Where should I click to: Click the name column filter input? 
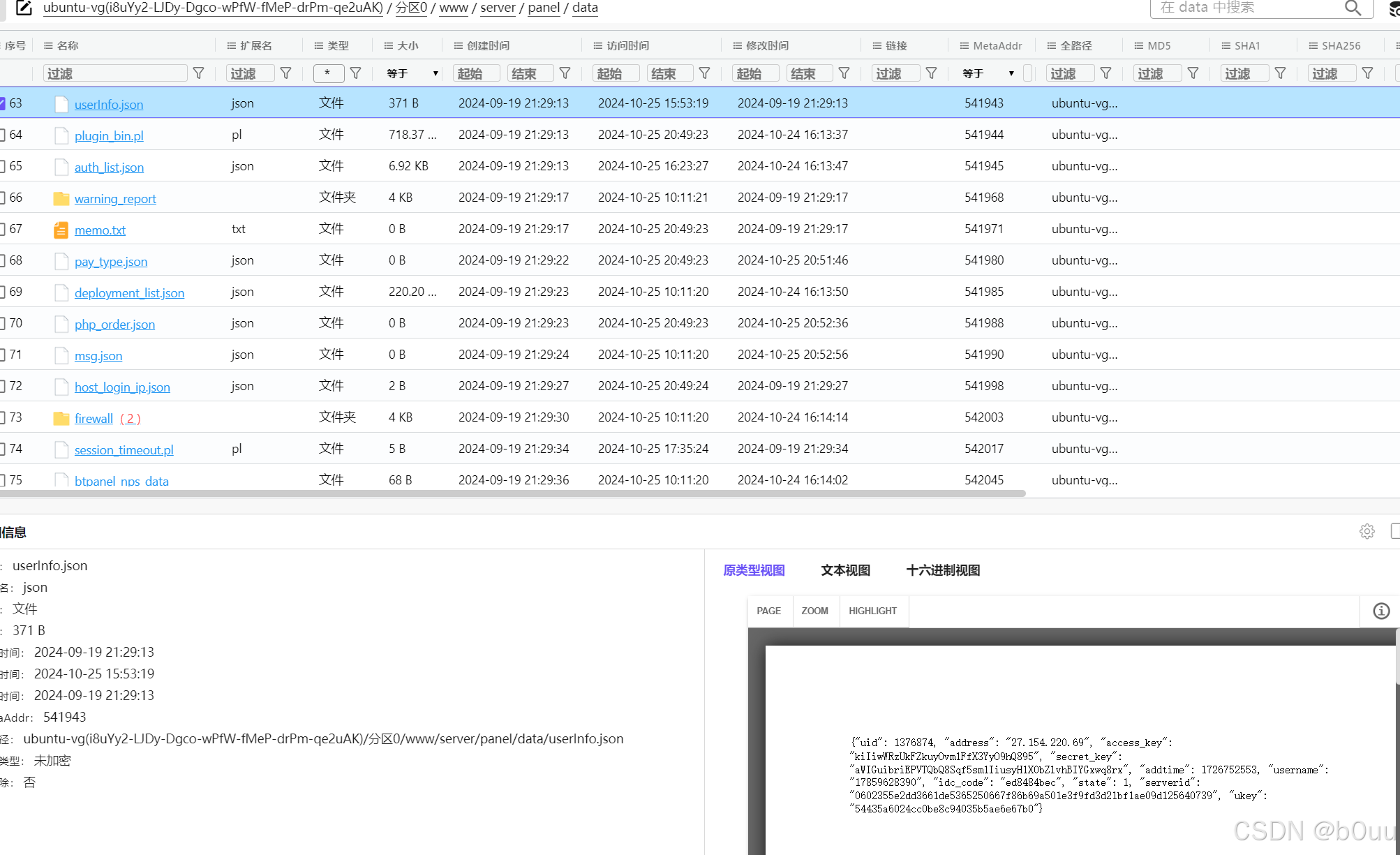115,73
